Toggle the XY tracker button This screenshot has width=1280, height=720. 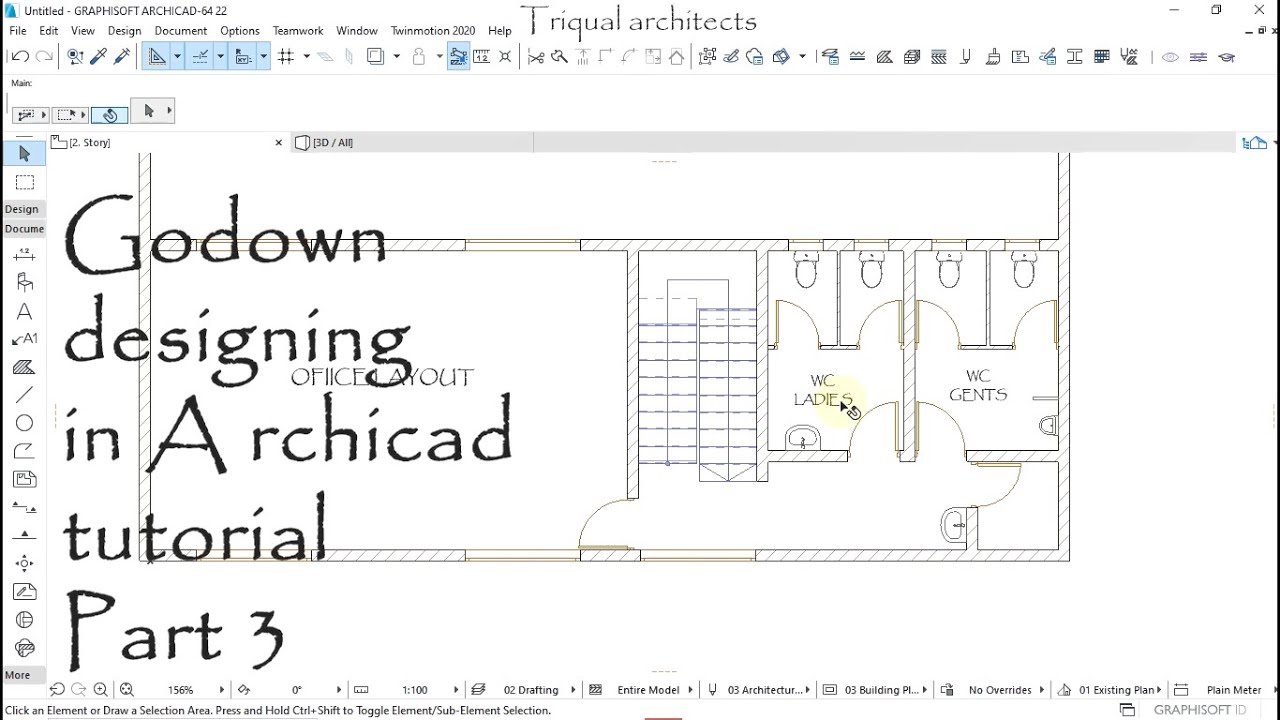click(243, 57)
